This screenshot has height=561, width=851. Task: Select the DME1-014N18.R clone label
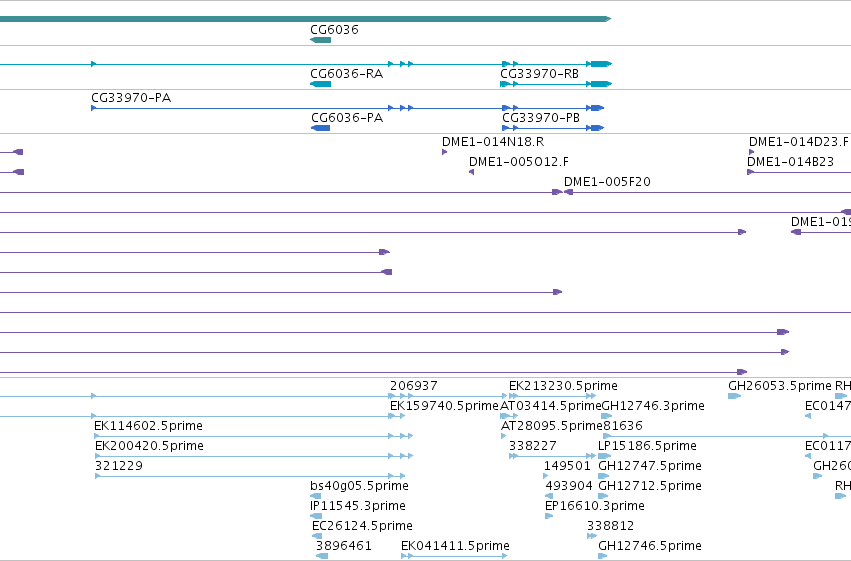coord(493,142)
